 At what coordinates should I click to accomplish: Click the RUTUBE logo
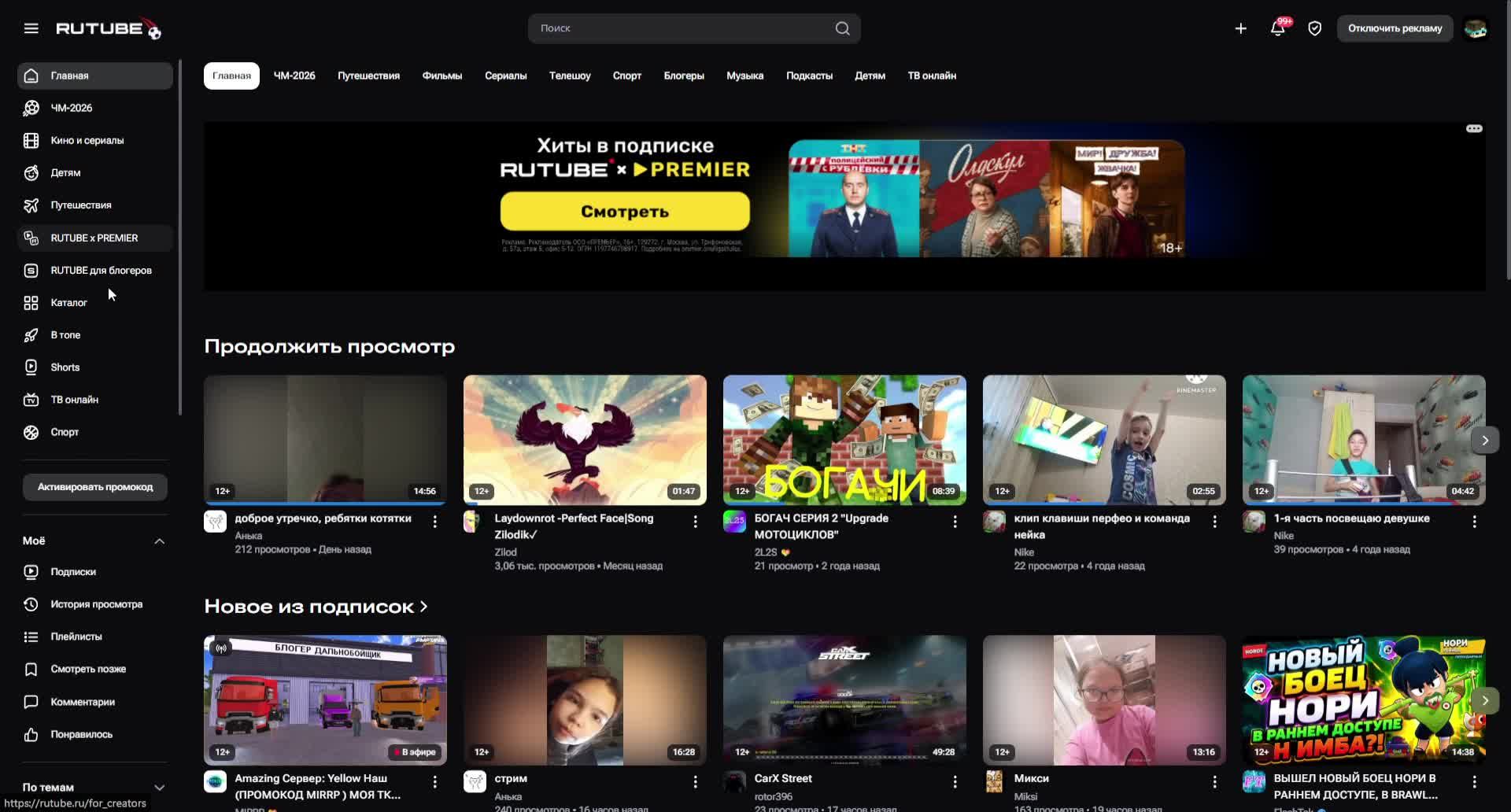pos(109,28)
